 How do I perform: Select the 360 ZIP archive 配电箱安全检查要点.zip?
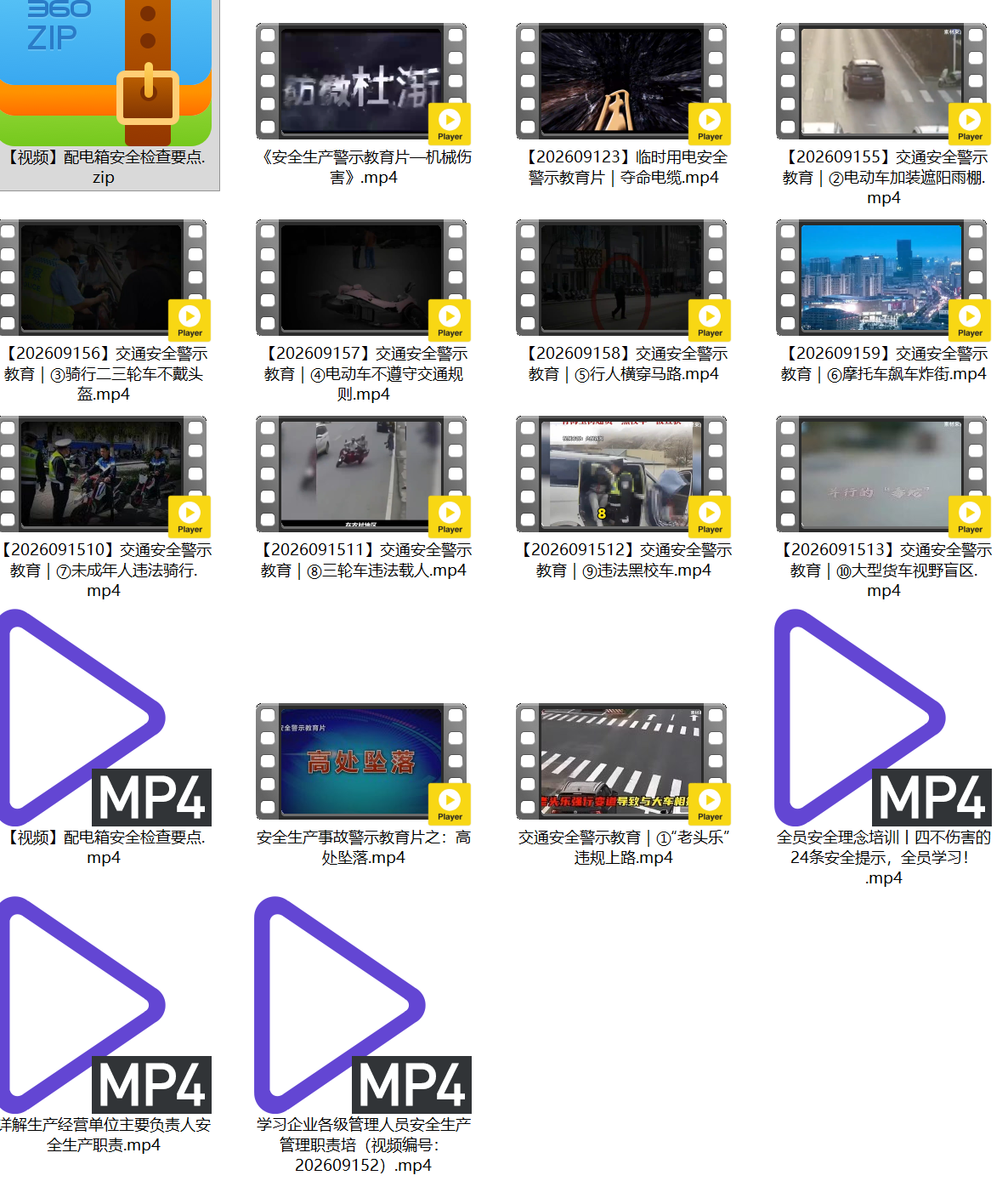(104, 72)
